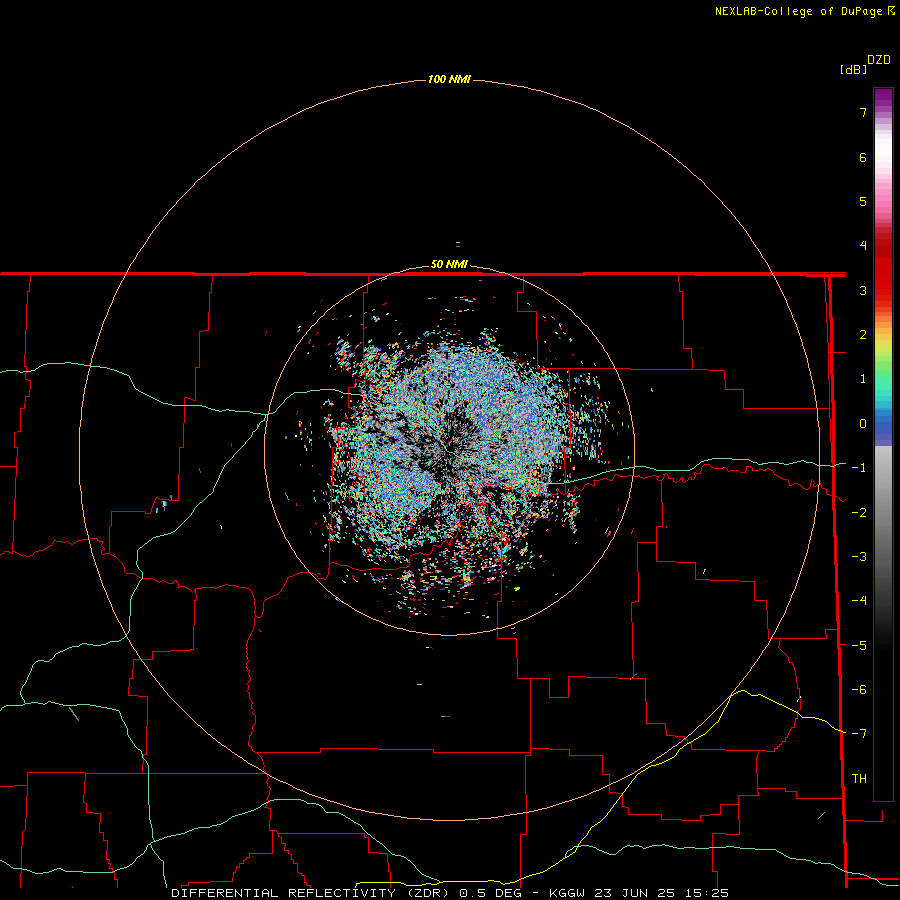Viewport: 900px width, 900px height.
Task: Click the TH threshold label on the scale
Action: (x=859, y=779)
